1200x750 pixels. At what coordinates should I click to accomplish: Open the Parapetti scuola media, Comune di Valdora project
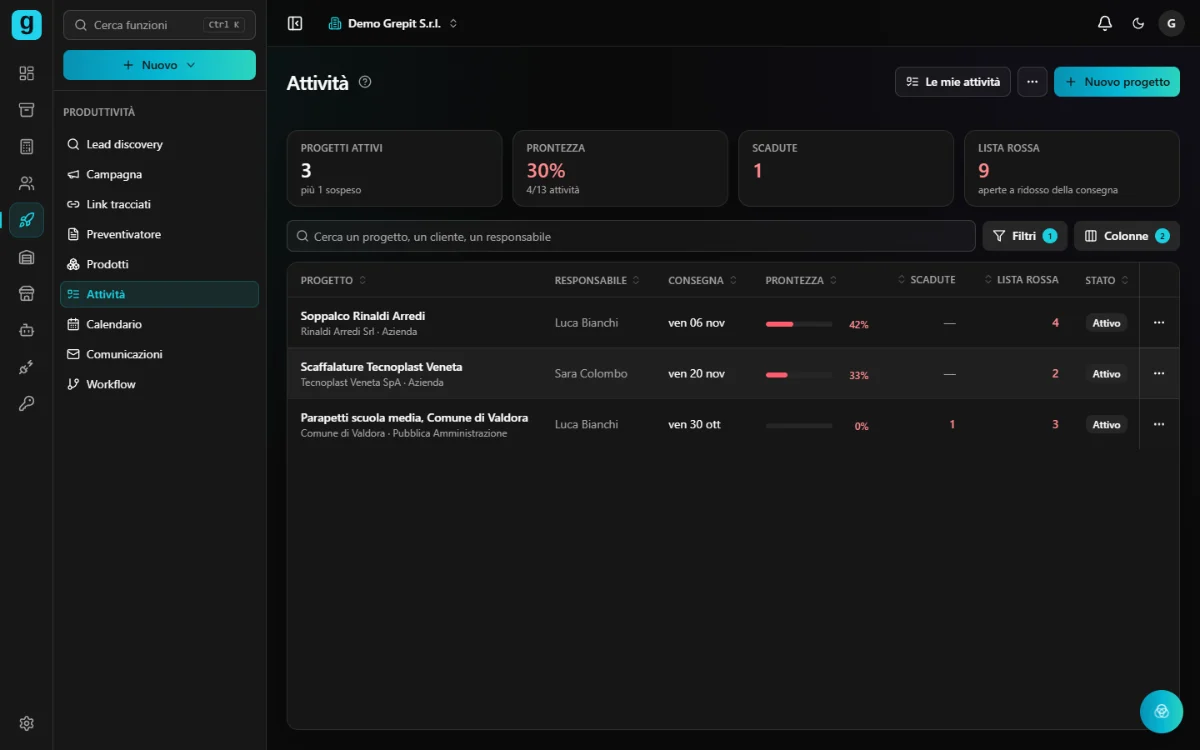pyautogui.click(x=414, y=418)
